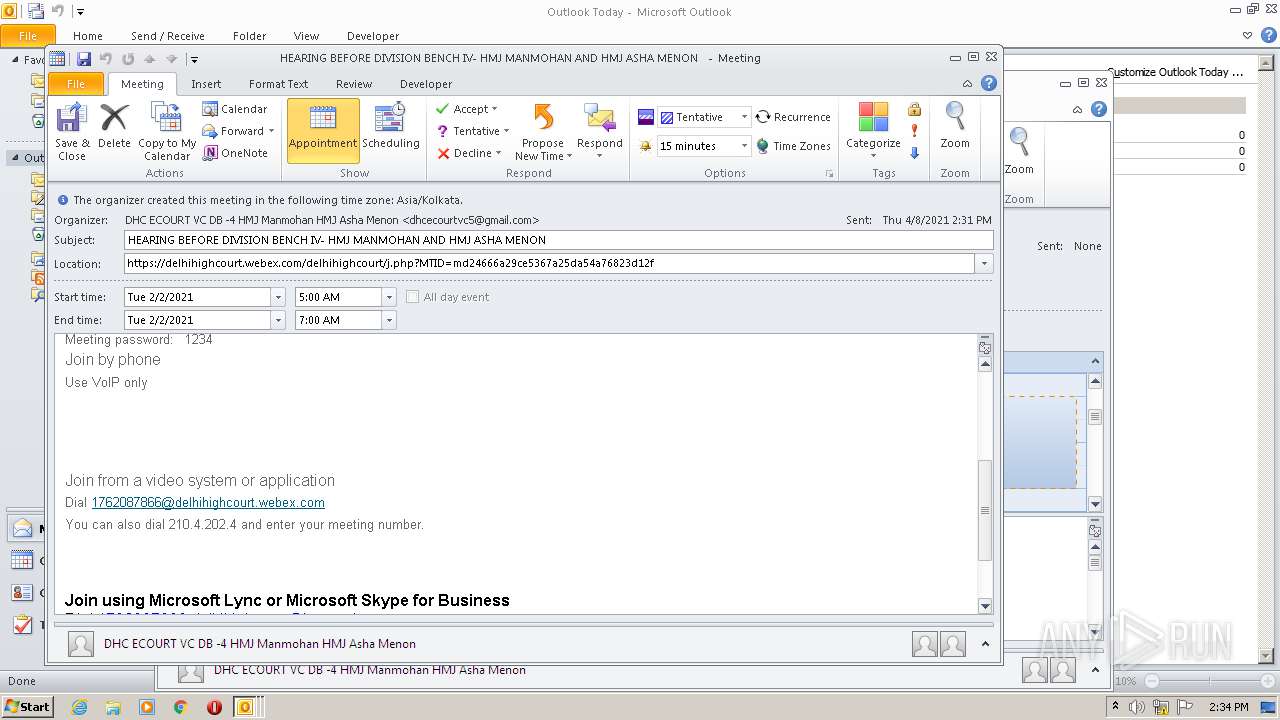This screenshot has width=1280, height=720.
Task: Open Send / Receive tab in main Outlook
Action: 167,36
